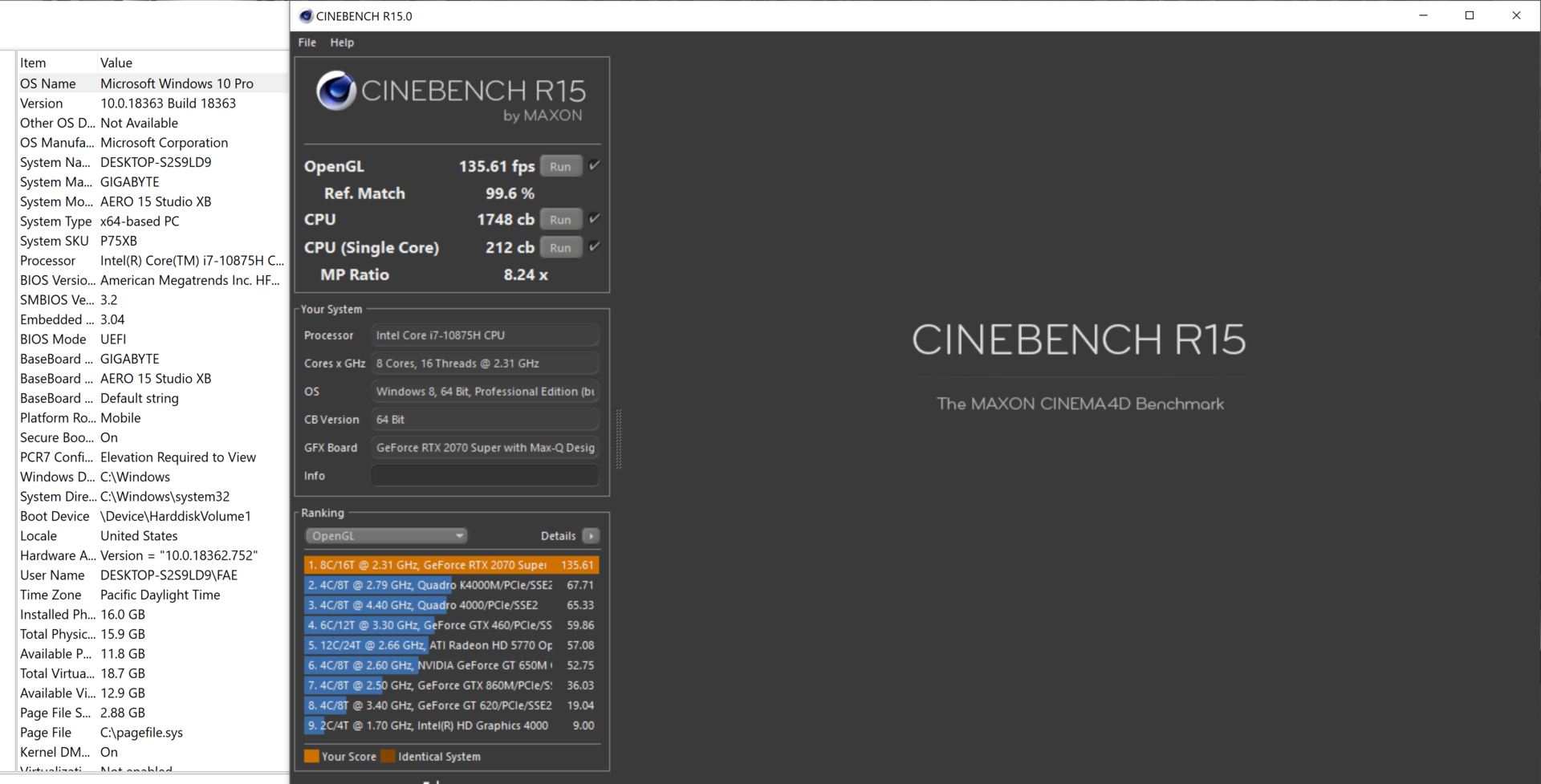1541x784 pixels.
Task: Select ranking entry 5 ATI Radeon HD 5770
Action: (x=451, y=645)
